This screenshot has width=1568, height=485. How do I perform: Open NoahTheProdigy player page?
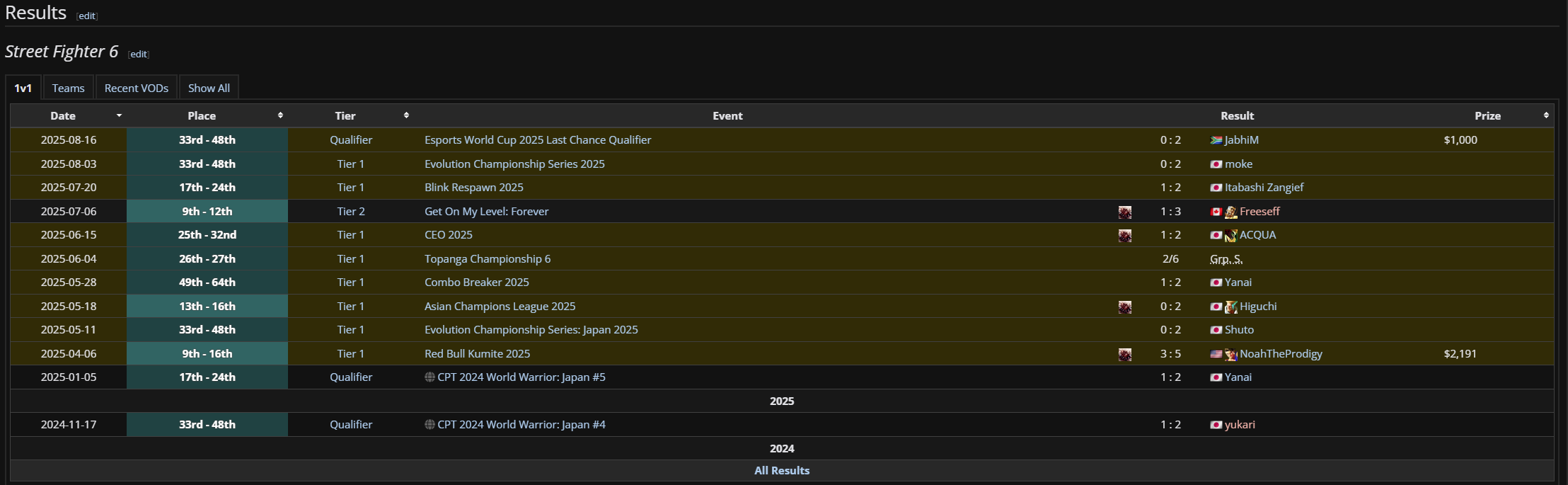coord(1281,354)
